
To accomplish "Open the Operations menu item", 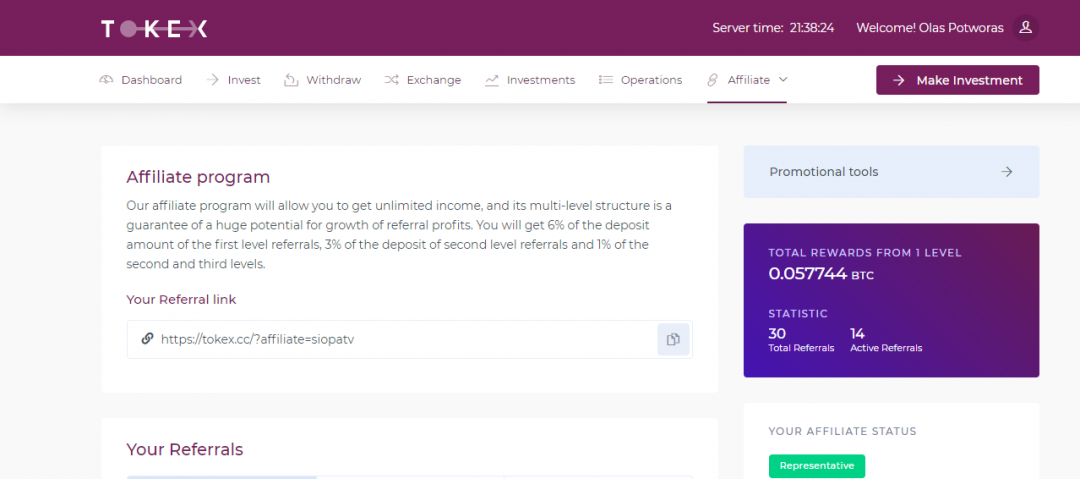I will [x=650, y=80].
